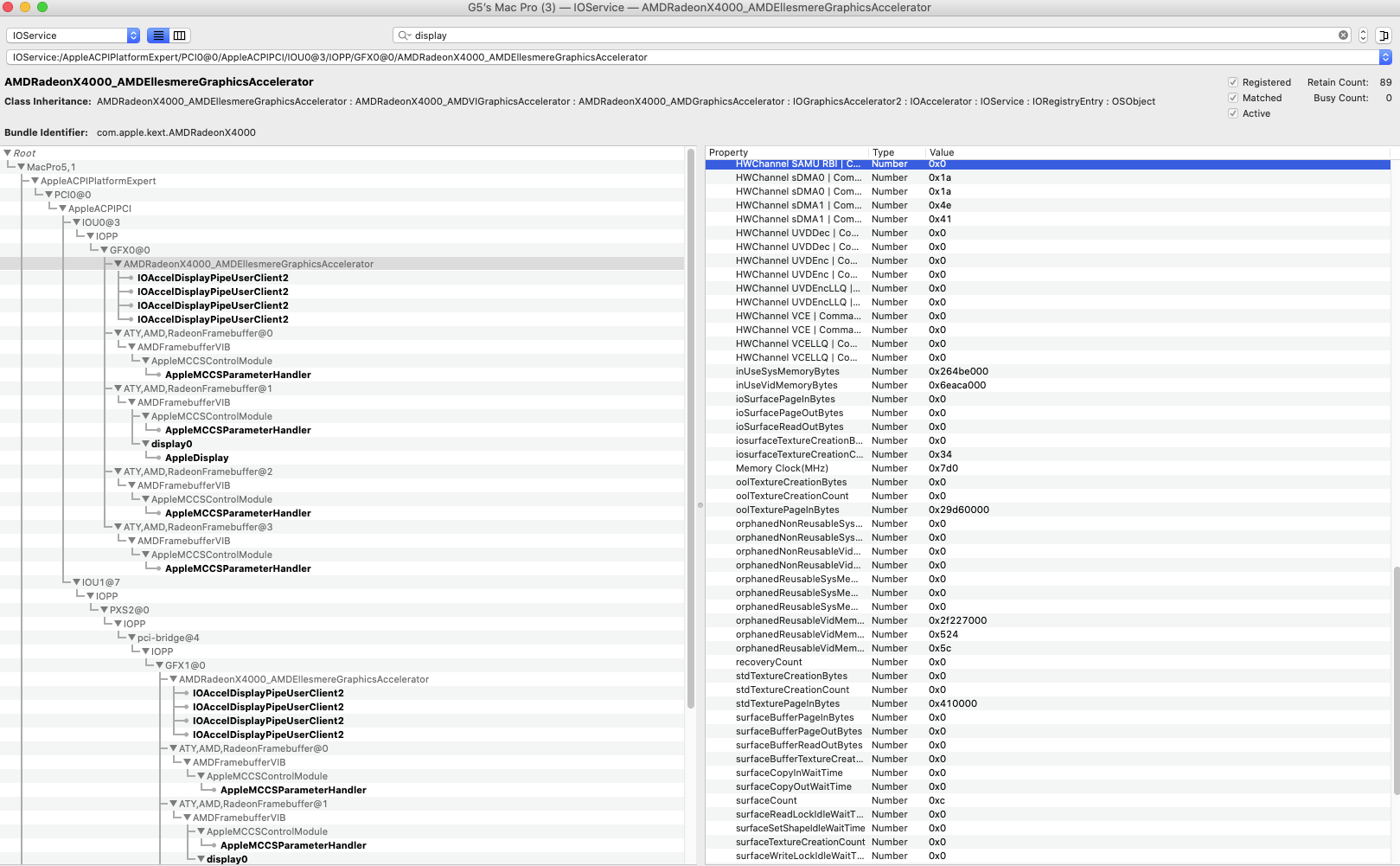Open search options magnifier menu

pos(404,35)
